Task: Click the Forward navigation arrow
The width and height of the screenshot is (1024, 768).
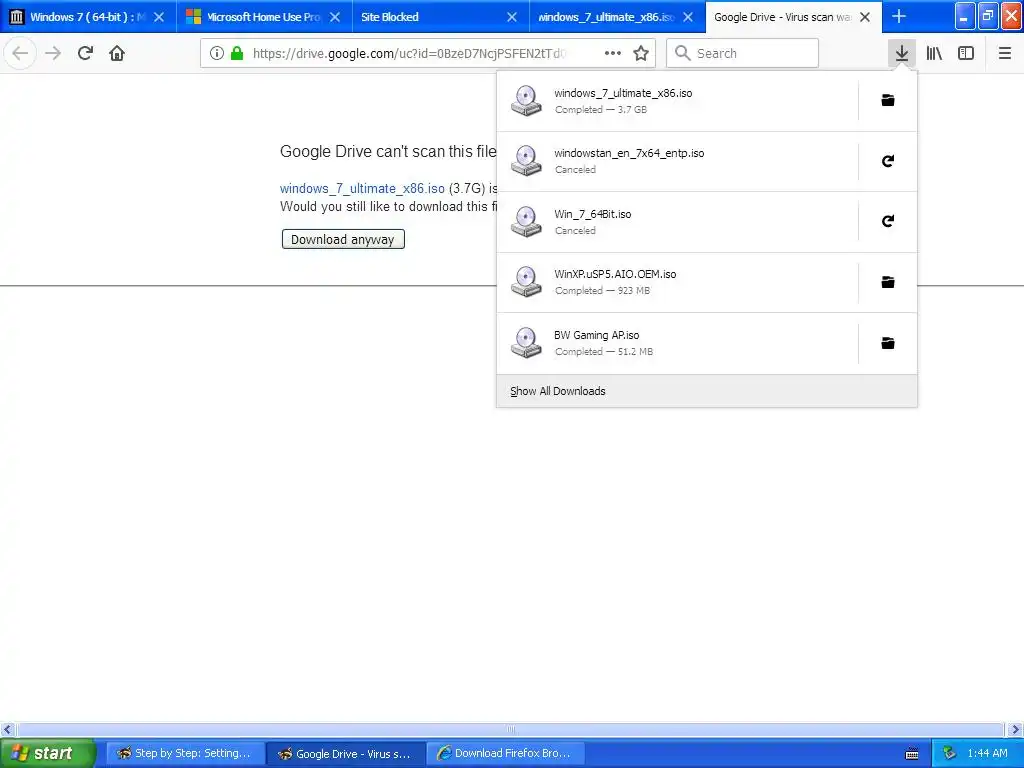Action: click(53, 53)
